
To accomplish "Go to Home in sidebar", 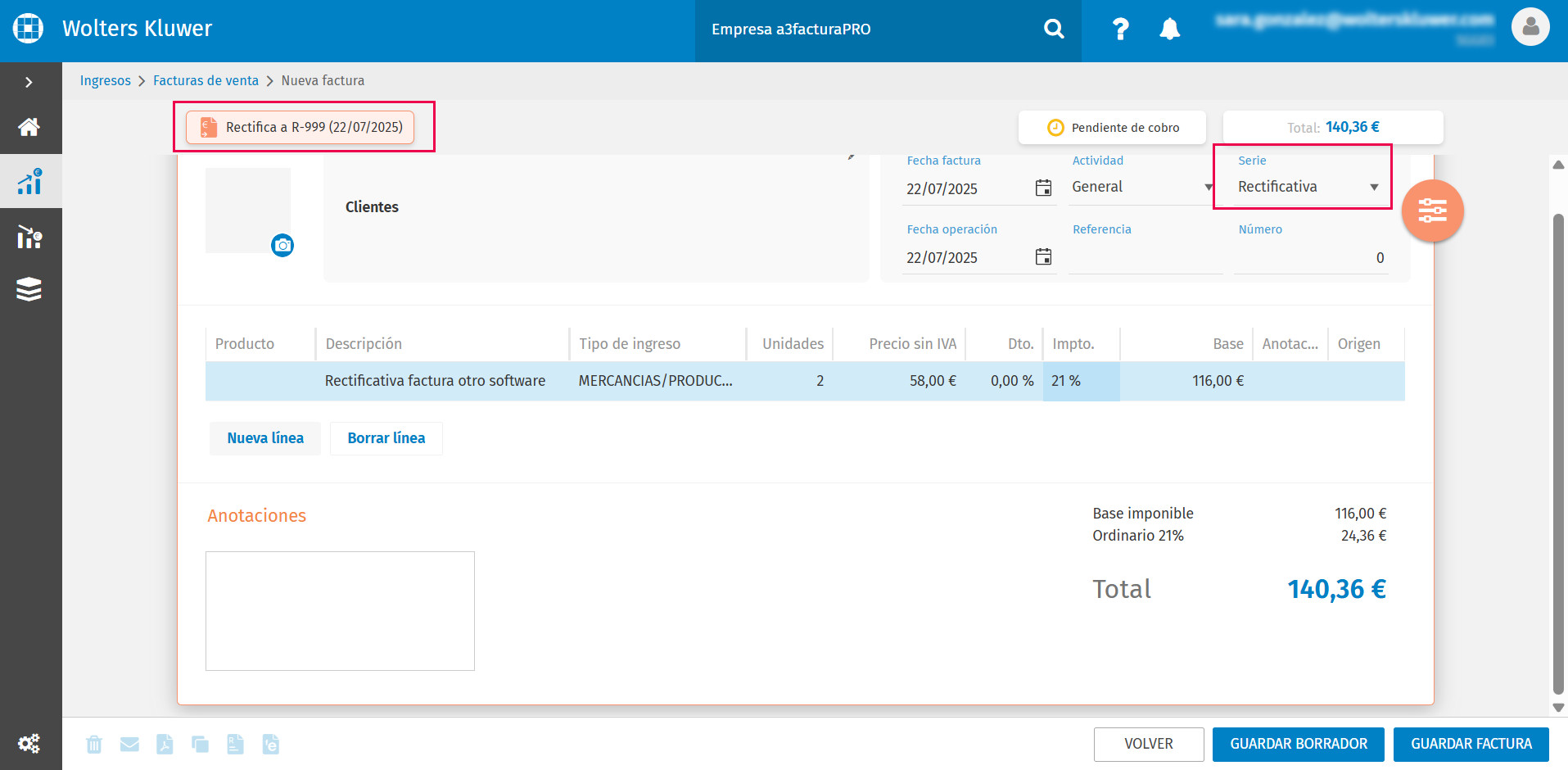I will (x=29, y=127).
